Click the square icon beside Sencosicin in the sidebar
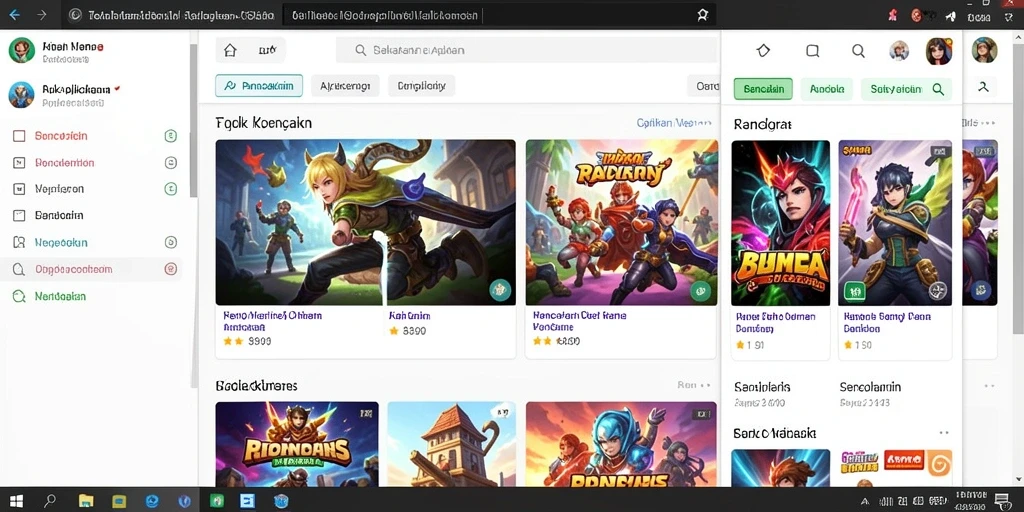Image resolution: width=1024 pixels, height=512 pixels. pyautogui.click(x=19, y=136)
